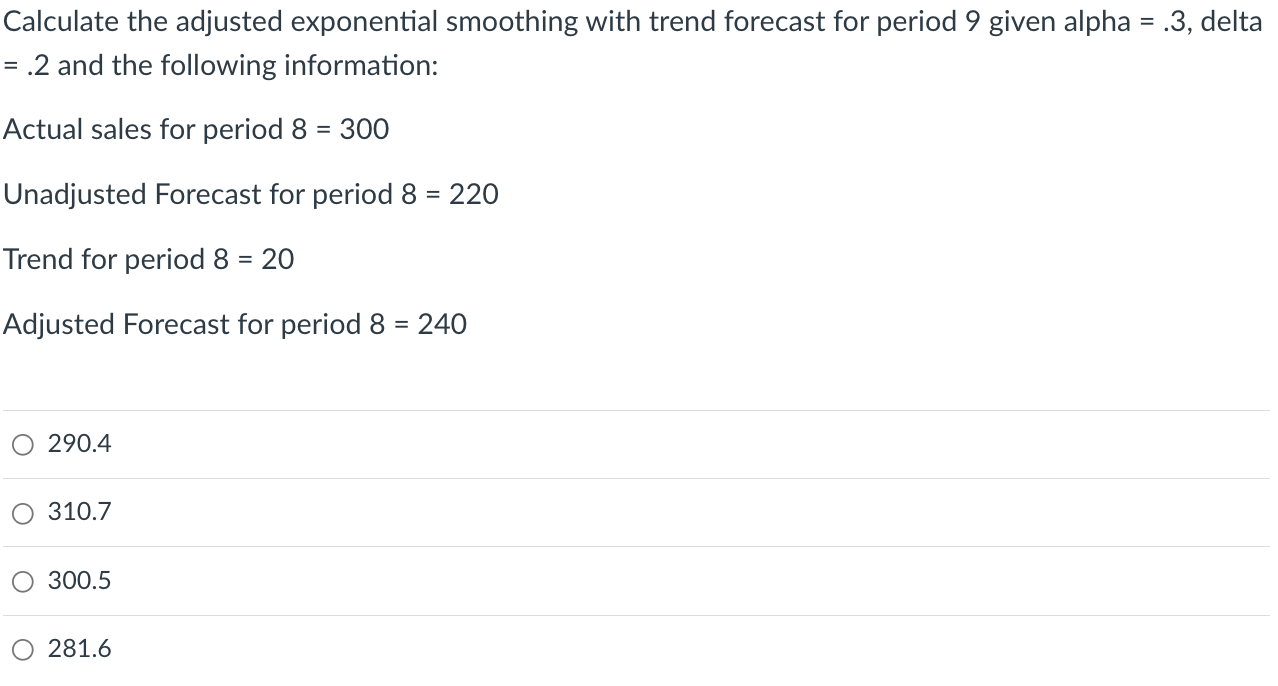
Task: Select the radio button for 310.7
Action: (22, 513)
